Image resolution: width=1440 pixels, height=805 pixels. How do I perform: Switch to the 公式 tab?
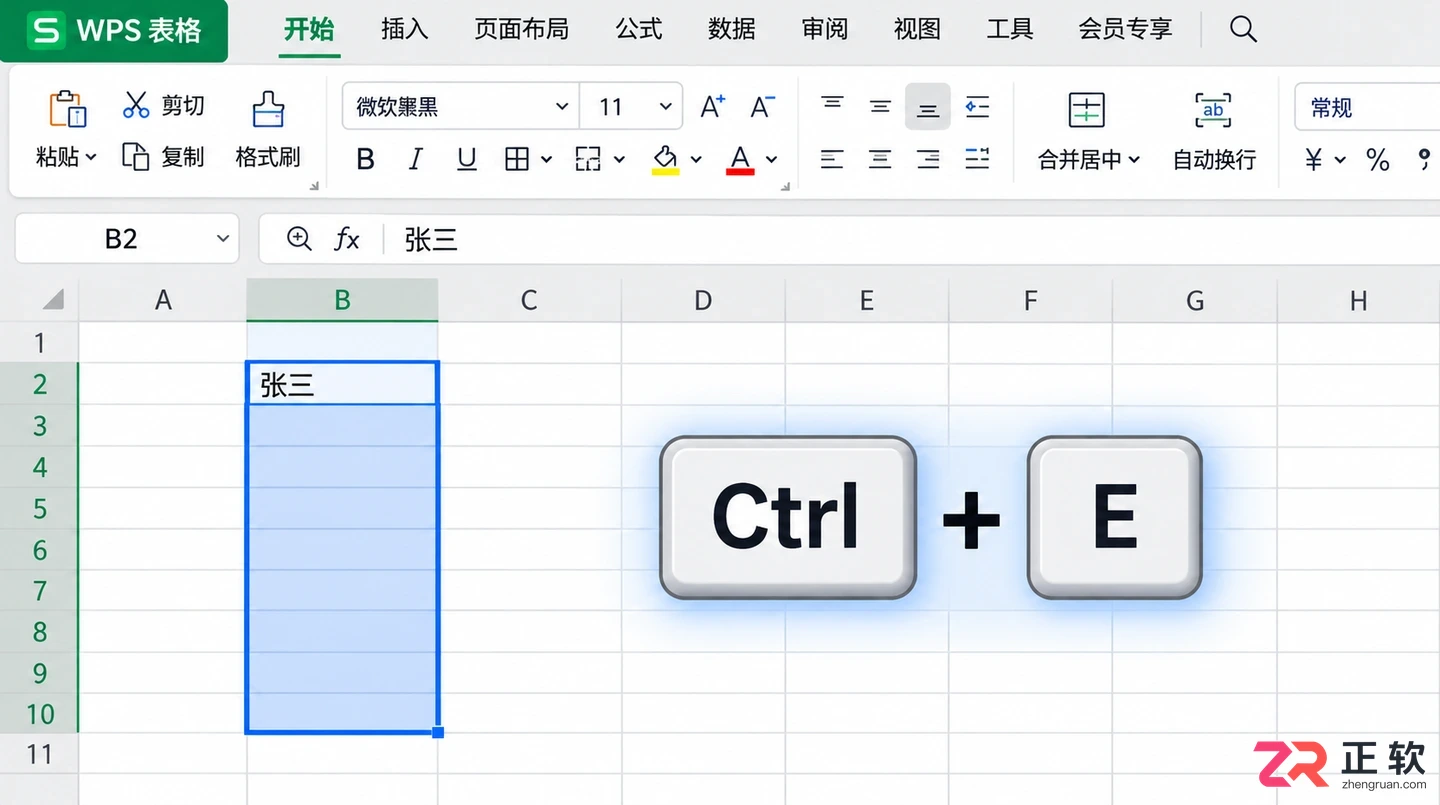639,29
